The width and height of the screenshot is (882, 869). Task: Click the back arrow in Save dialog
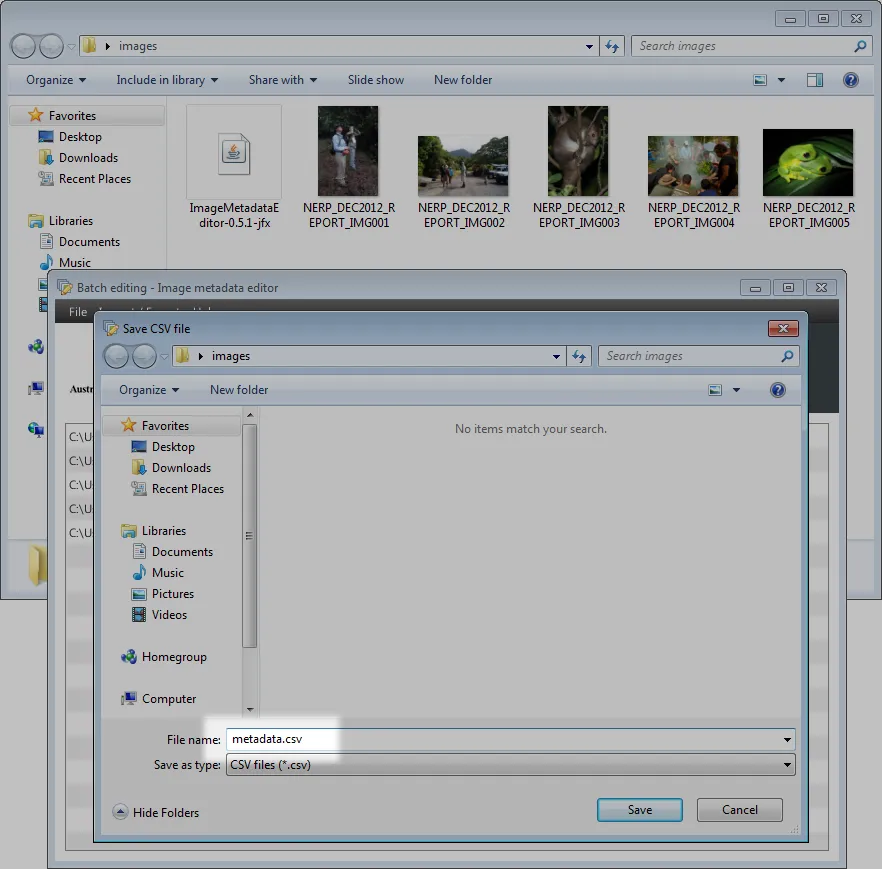pyautogui.click(x=116, y=356)
